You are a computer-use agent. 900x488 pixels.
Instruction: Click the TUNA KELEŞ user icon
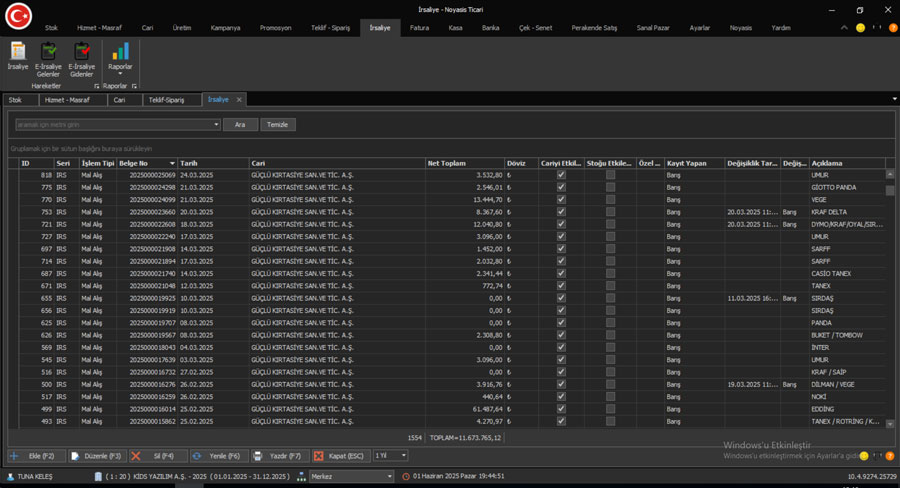pyautogui.click(x=10, y=477)
